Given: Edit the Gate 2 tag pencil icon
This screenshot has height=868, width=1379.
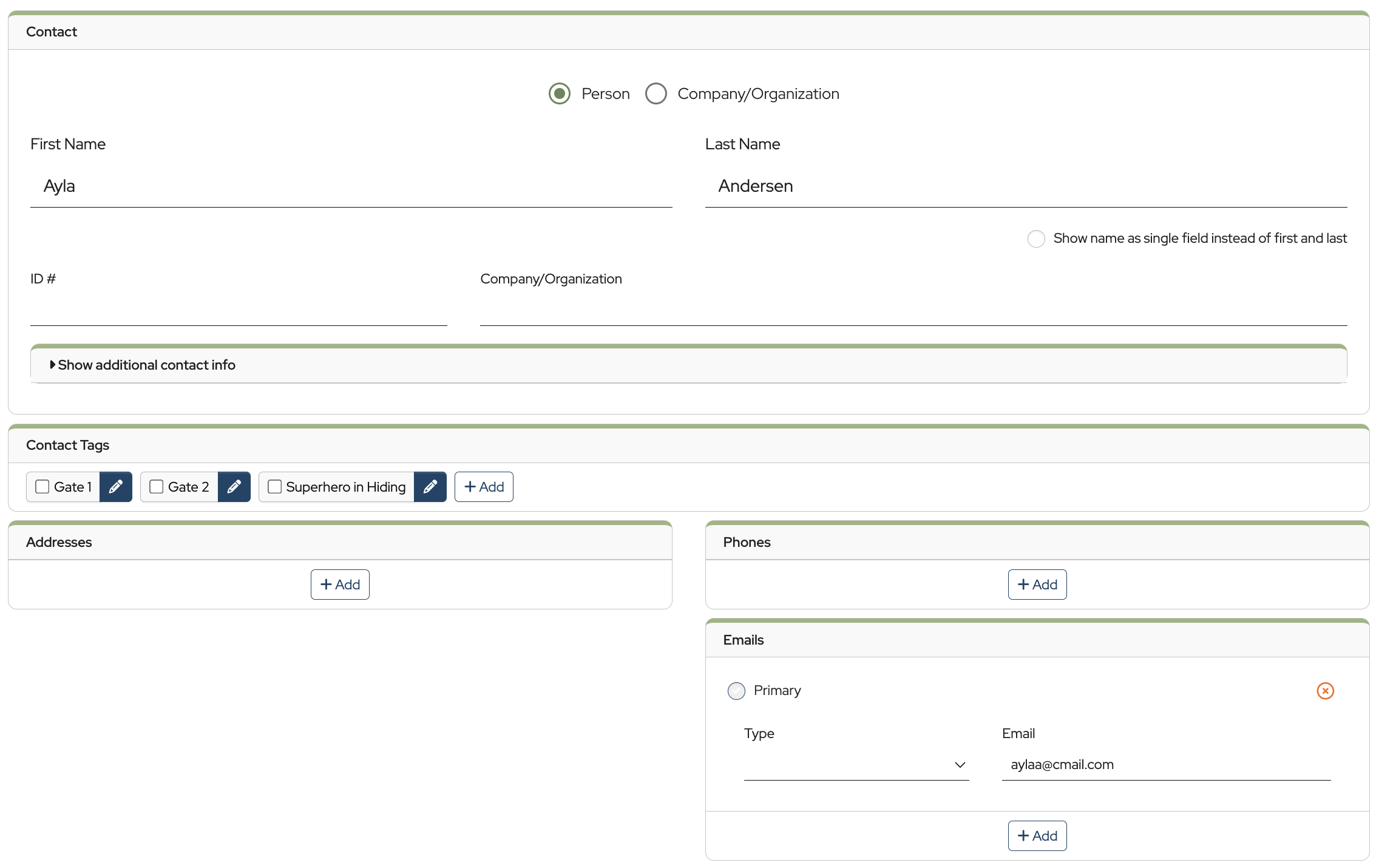Looking at the screenshot, I should [x=234, y=487].
